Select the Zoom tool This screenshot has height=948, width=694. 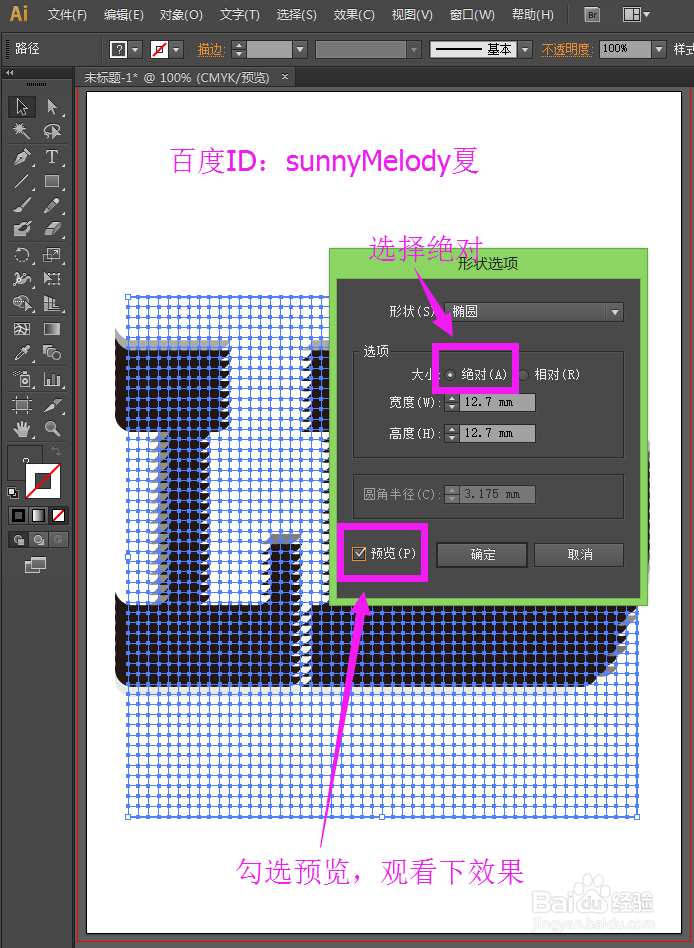click(x=52, y=429)
